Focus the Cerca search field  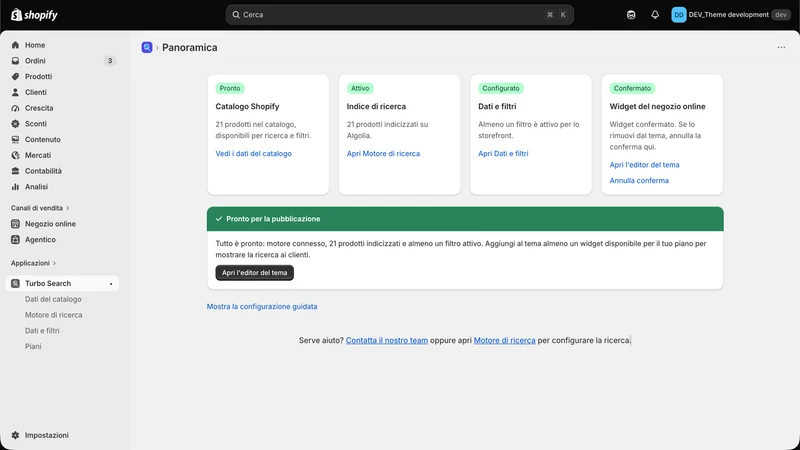click(x=399, y=15)
